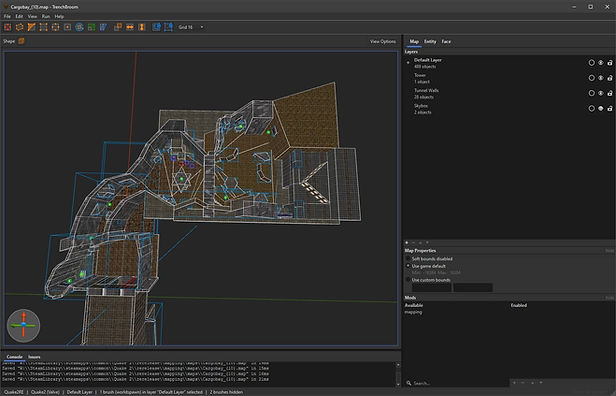Image resolution: width=616 pixels, height=396 pixels.
Task: Select the hexagon primitive brush tool
Action: coord(19,27)
